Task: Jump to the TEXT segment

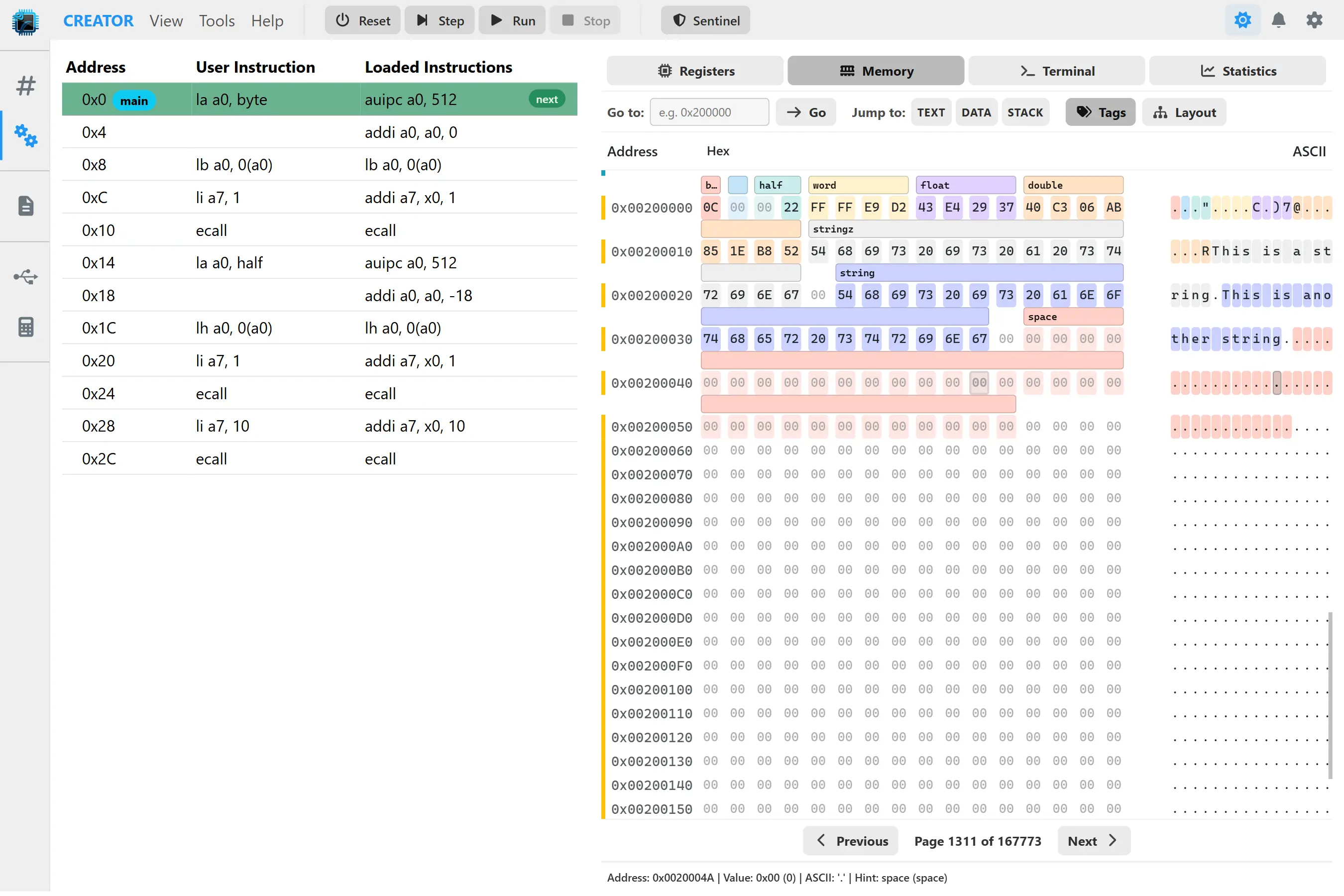Action: tap(931, 112)
